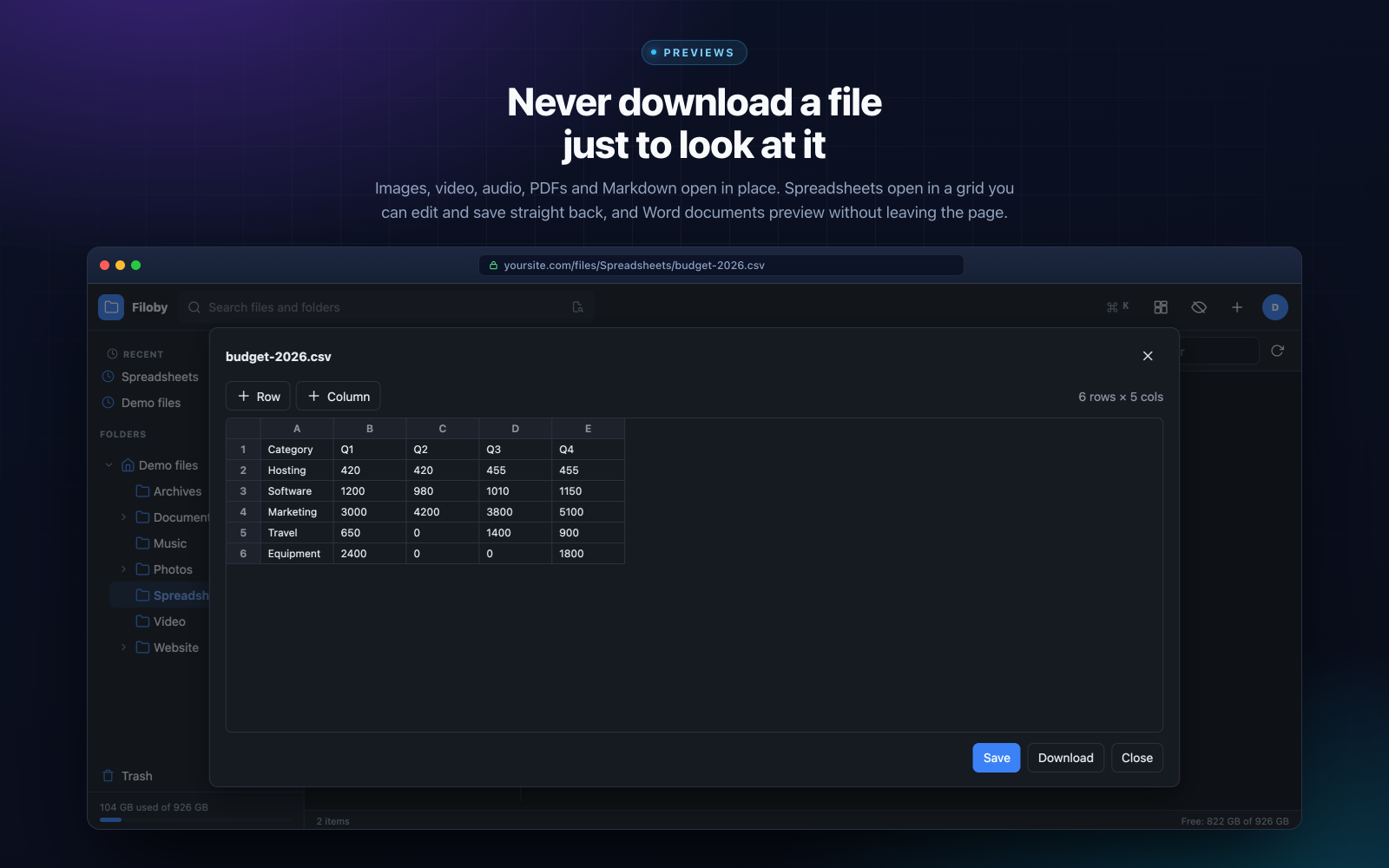Click the Website folder icon

143,648
